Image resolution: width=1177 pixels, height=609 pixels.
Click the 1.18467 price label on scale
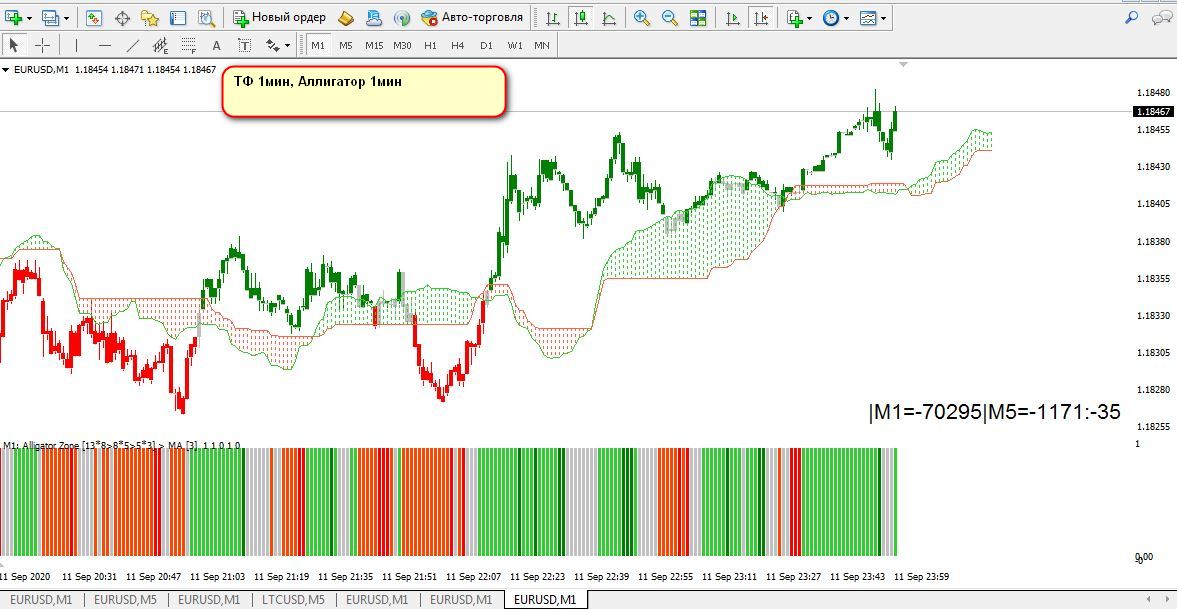coord(1153,111)
